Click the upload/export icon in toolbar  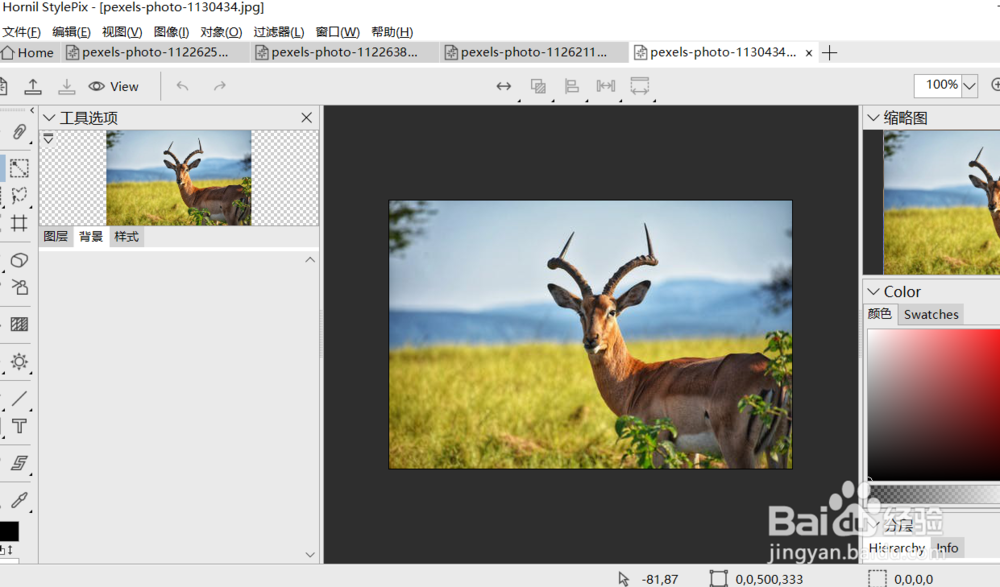pos(33,86)
